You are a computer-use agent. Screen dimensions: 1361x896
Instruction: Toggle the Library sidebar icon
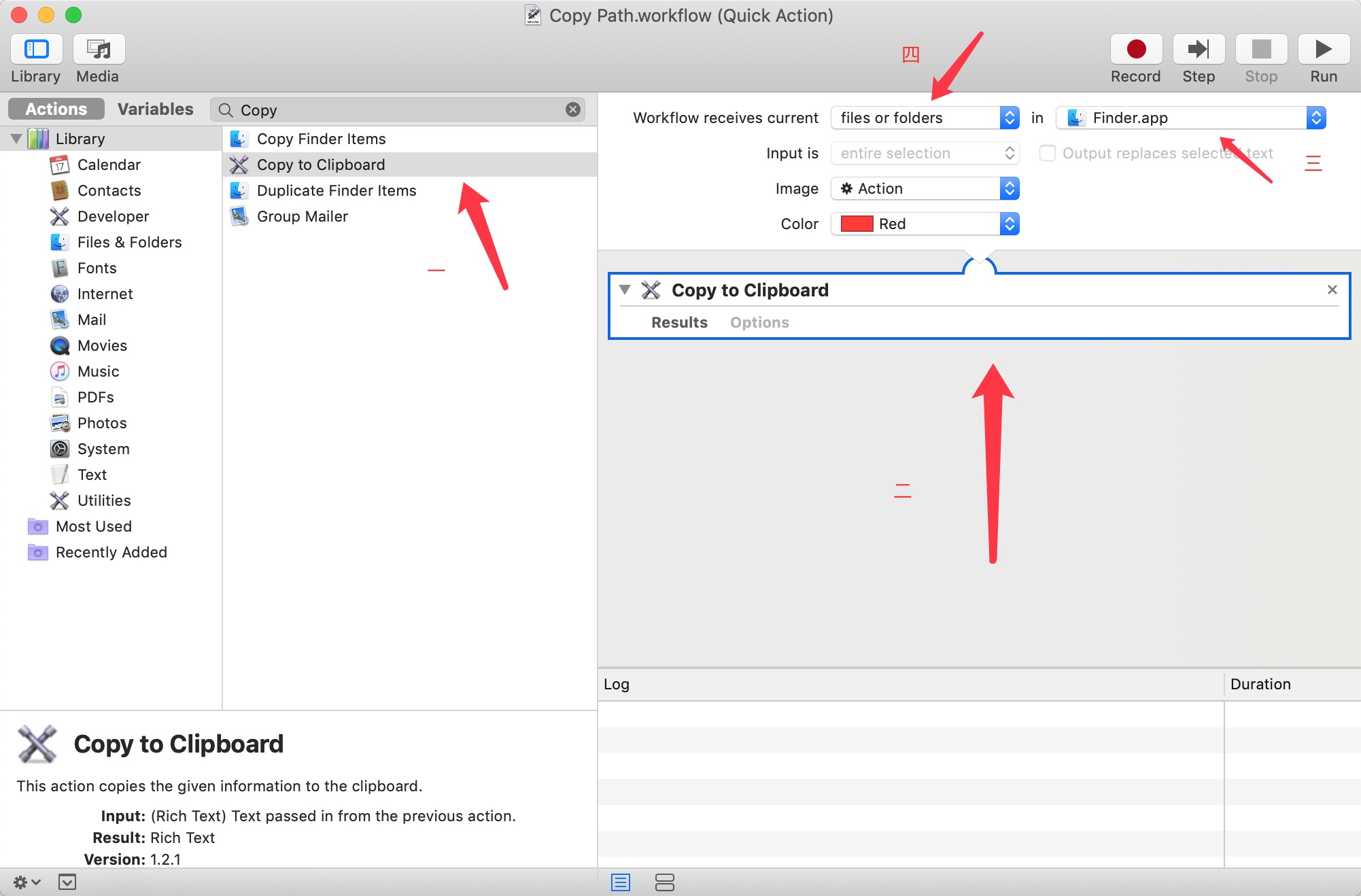(x=37, y=50)
